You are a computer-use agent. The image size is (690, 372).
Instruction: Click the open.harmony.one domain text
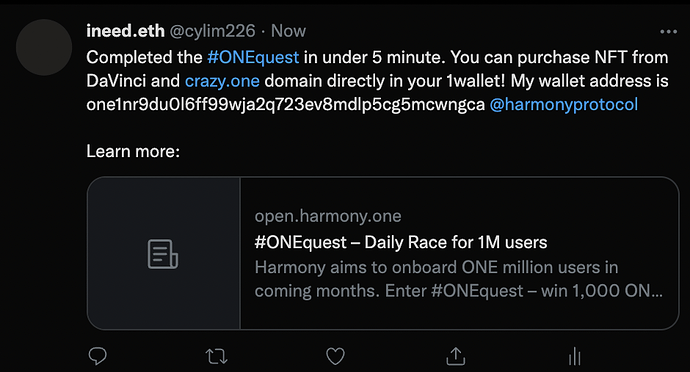(x=328, y=216)
